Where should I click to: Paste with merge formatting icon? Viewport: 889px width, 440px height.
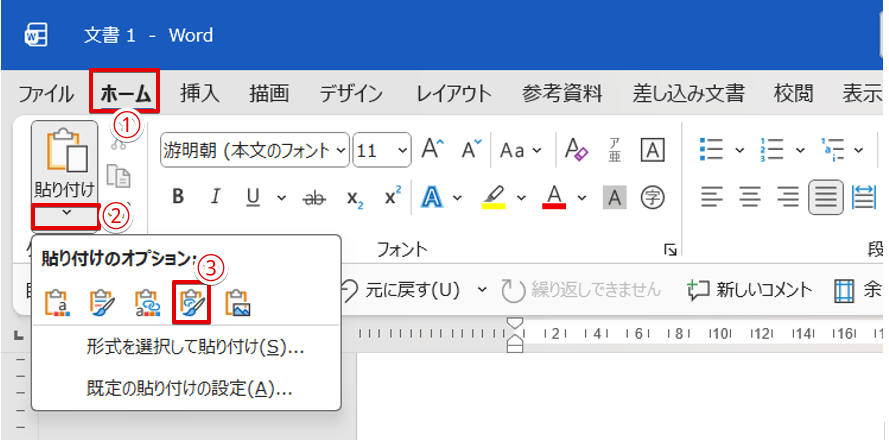[102, 303]
